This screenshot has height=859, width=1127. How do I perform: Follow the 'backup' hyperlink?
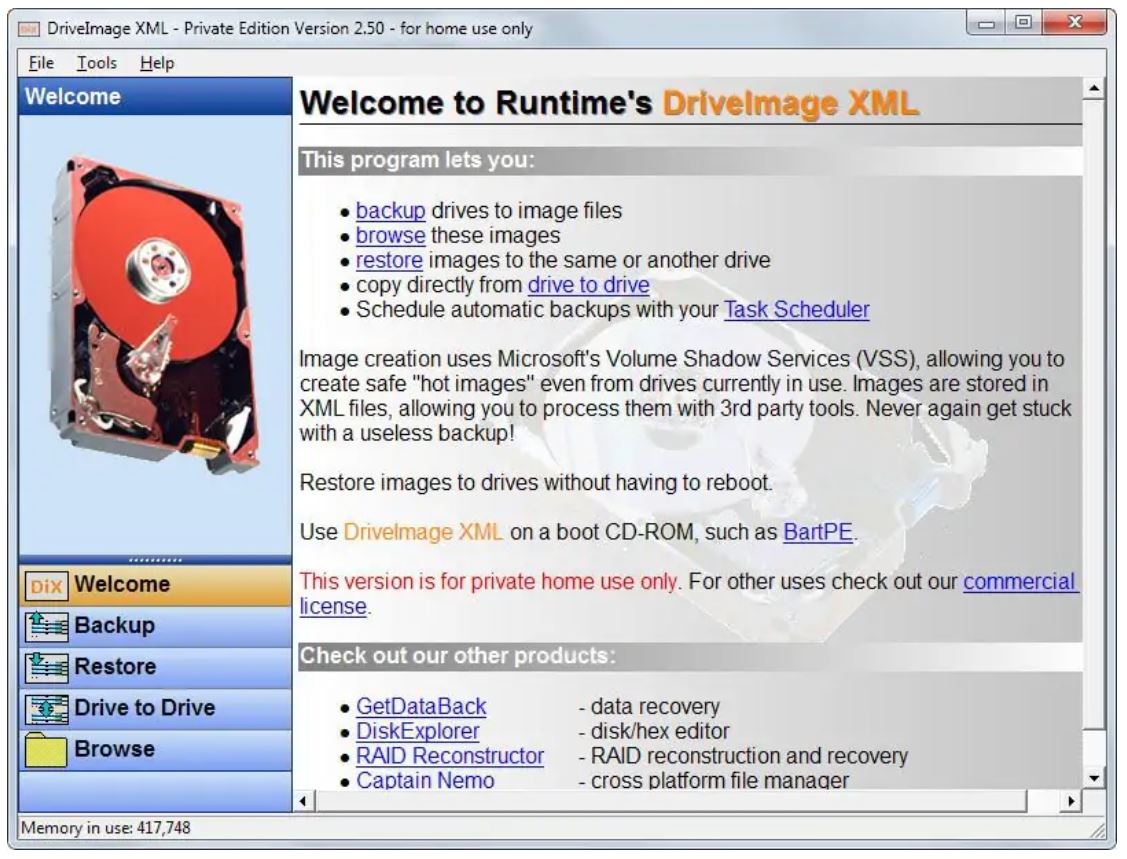click(x=391, y=211)
